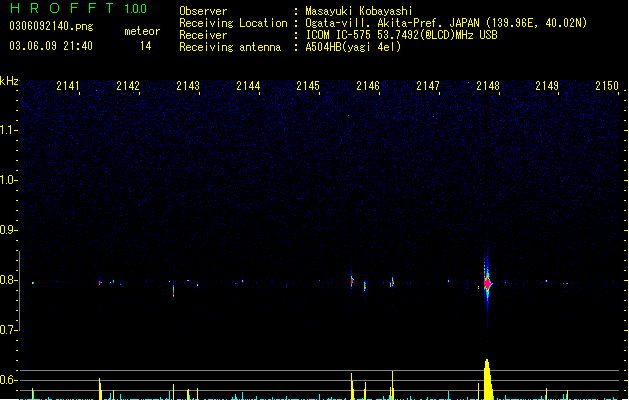Click the HROFFT 1.00 title text
629x400 pixels.
[79, 8]
